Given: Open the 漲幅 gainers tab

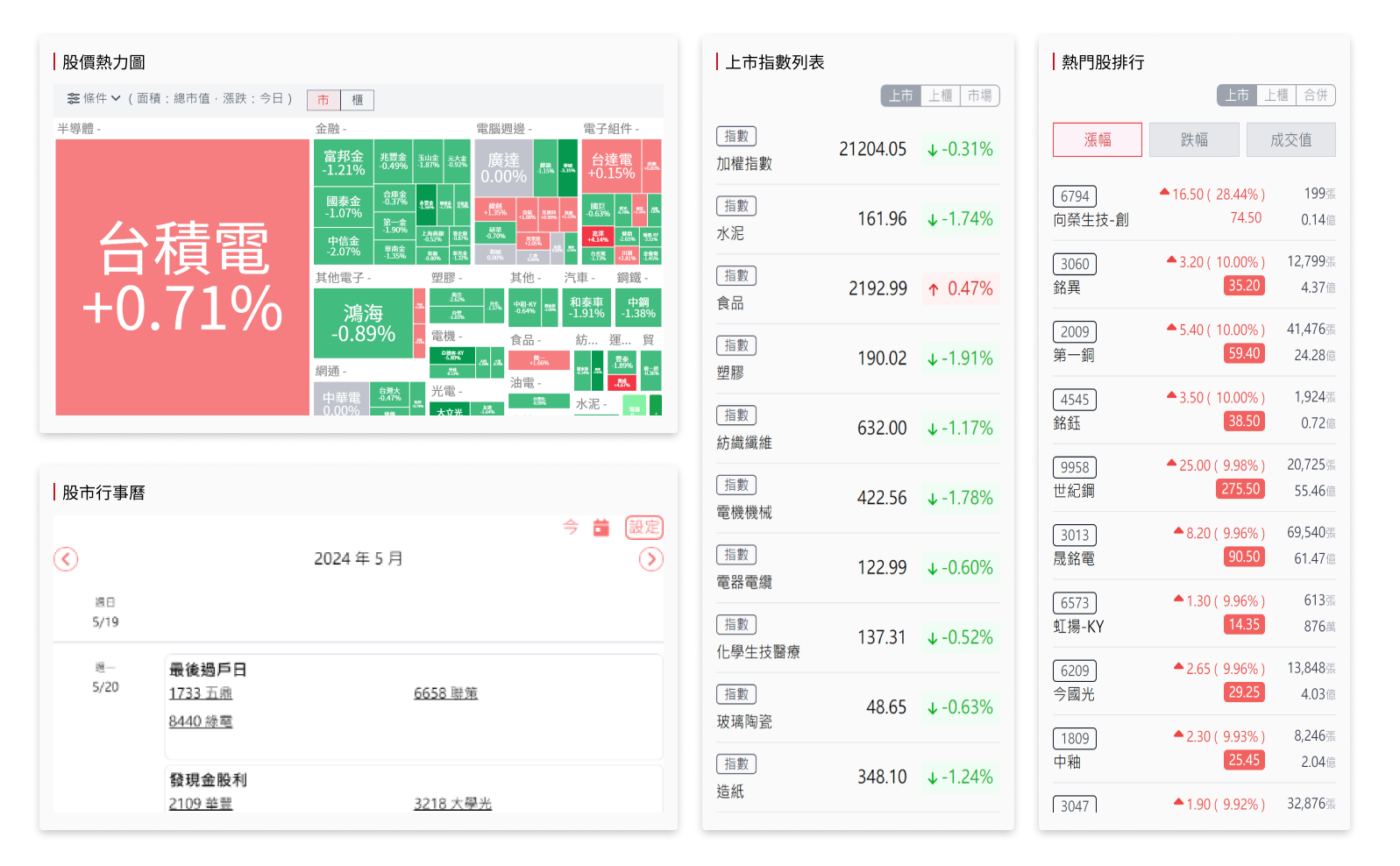Looking at the screenshot, I should [x=1098, y=139].
